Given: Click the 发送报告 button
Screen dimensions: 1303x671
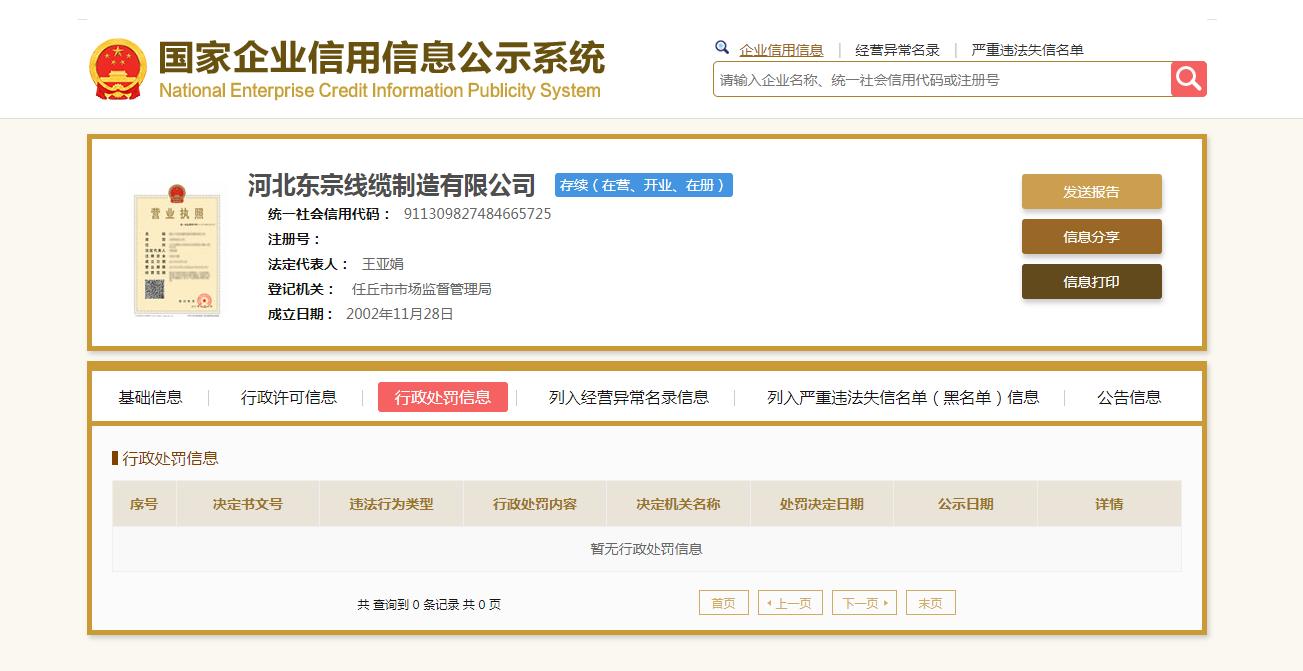Looking at the screenshot, I should tap(1091, 192).
